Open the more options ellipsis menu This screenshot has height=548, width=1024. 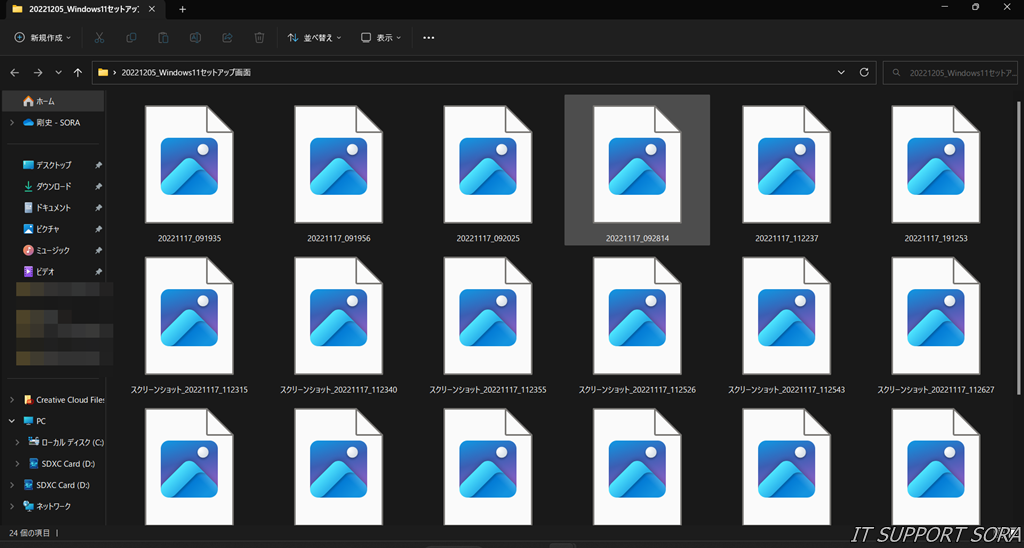coord(429,37)
